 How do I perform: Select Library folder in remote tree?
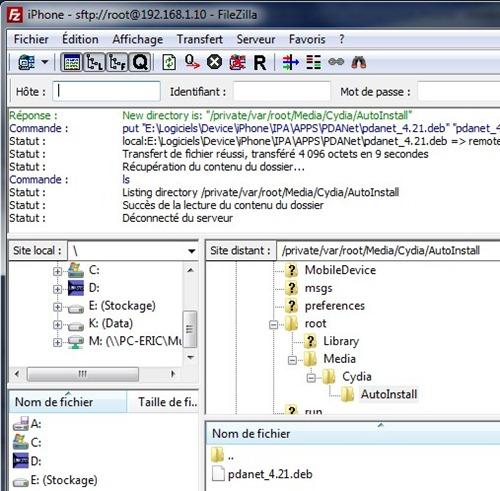pos(341,341)
